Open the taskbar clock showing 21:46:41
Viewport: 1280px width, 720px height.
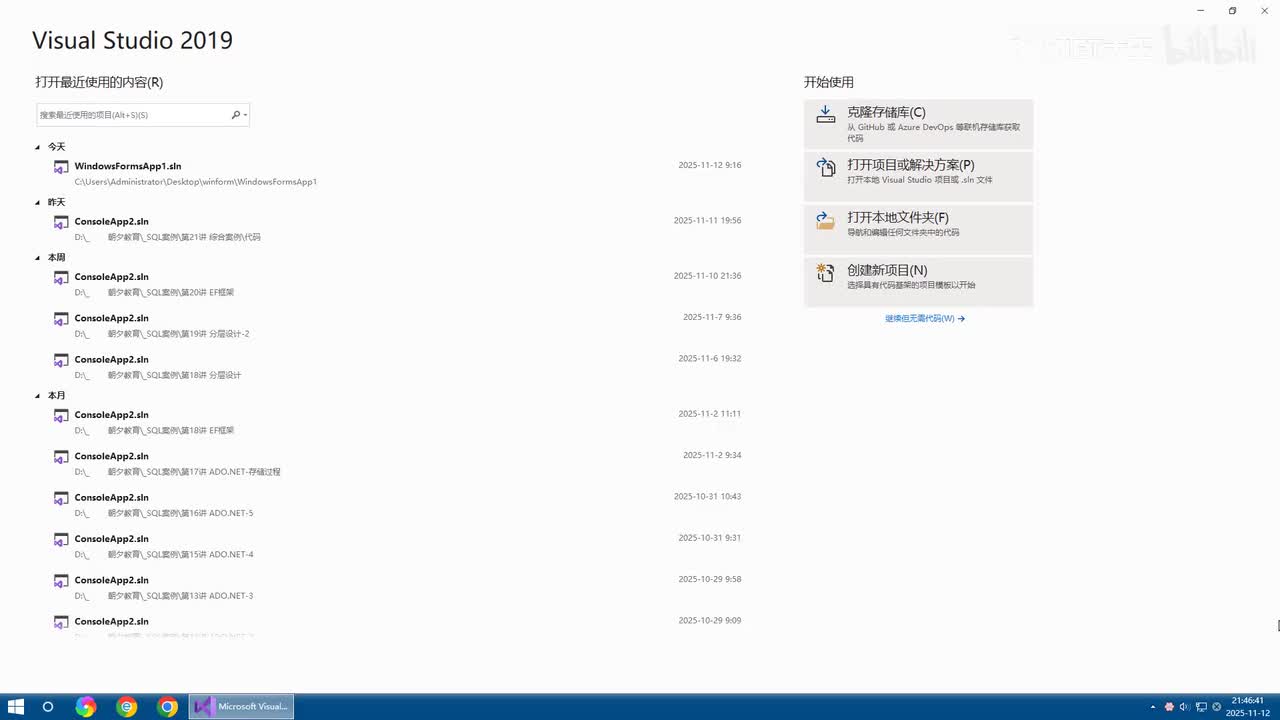[1248, 707]
